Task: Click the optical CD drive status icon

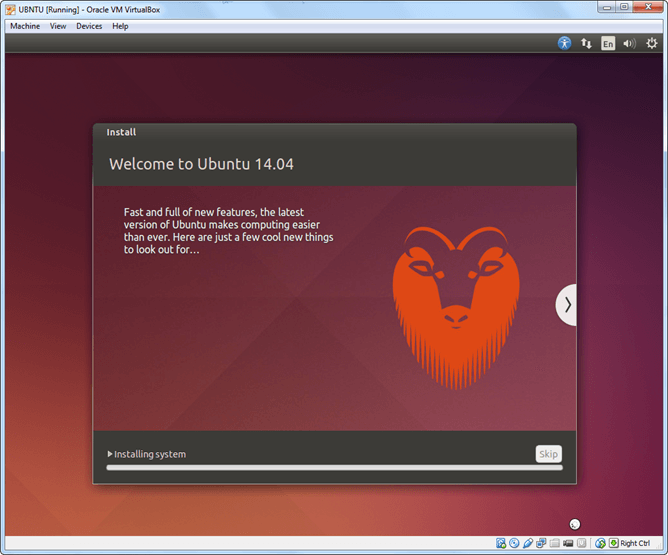Action: 514,543
